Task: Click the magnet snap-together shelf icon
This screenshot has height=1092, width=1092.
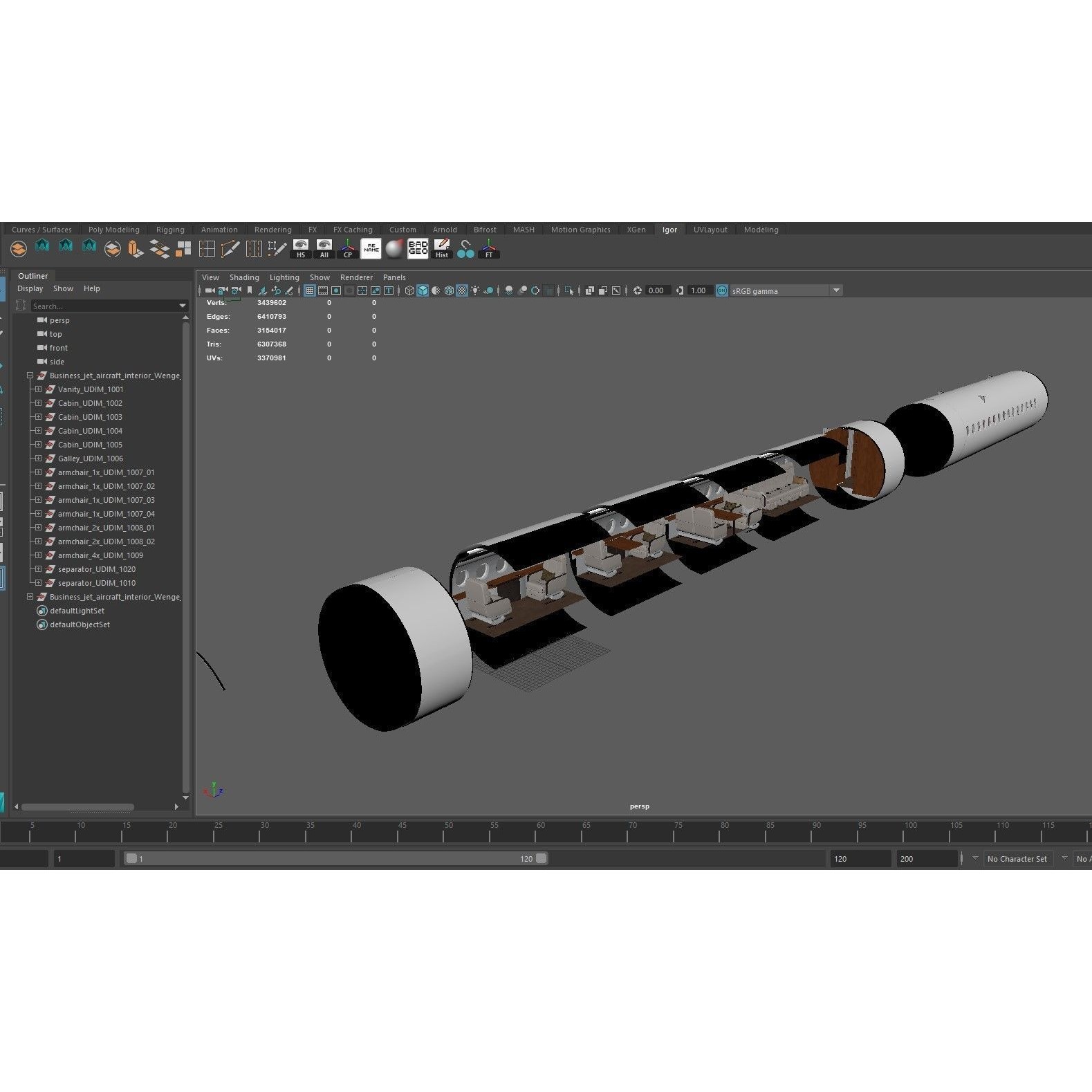Action: (465, 249)
